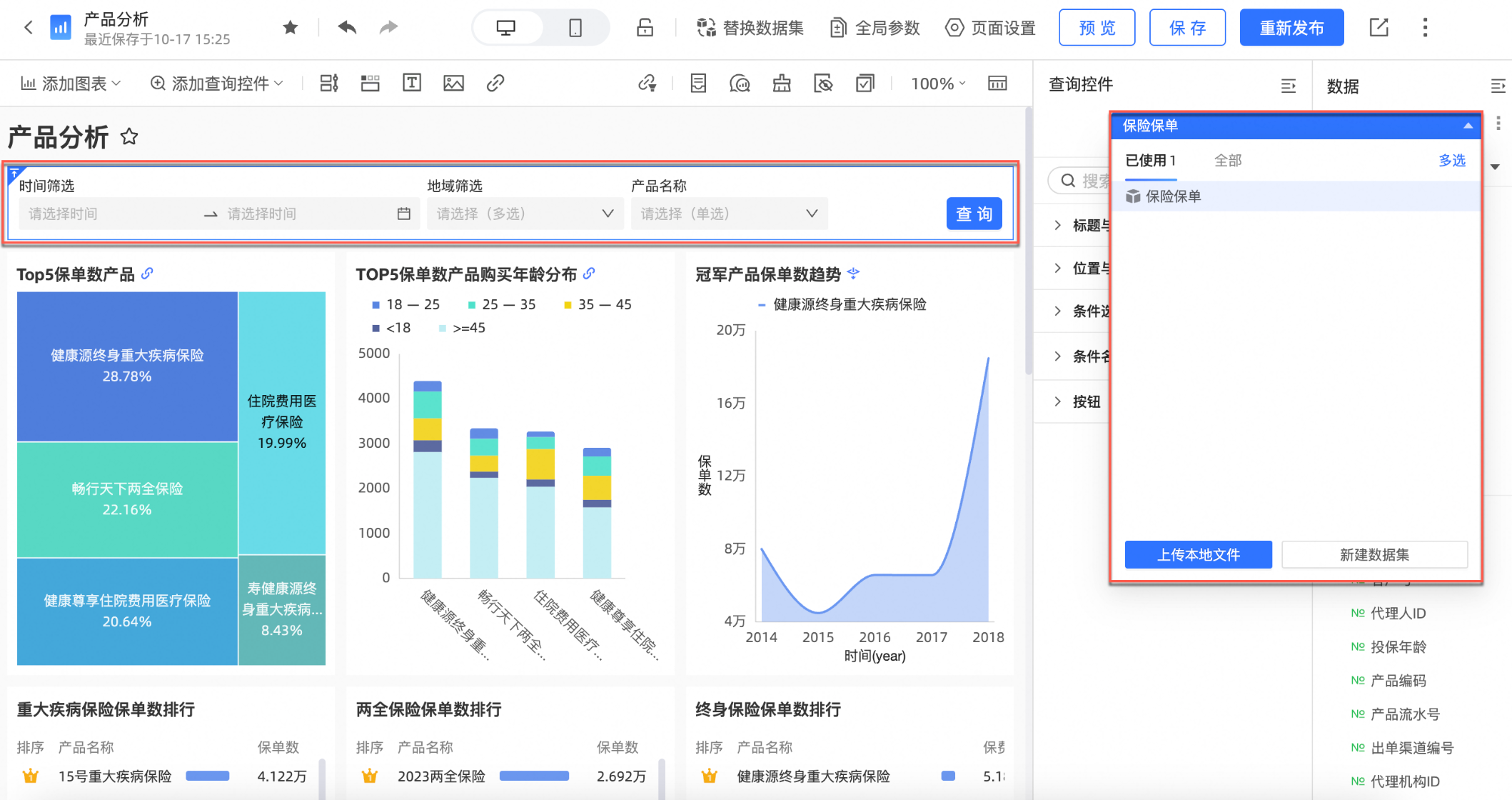The height and width of the screenshot is (800, 1512).
Task: Click the 多选 multi-select link
Action: (1452, 161)
